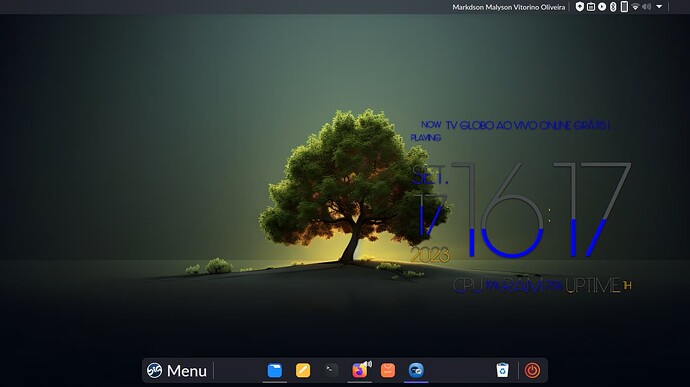Open the media player tray icon

[x=602, y=7]
